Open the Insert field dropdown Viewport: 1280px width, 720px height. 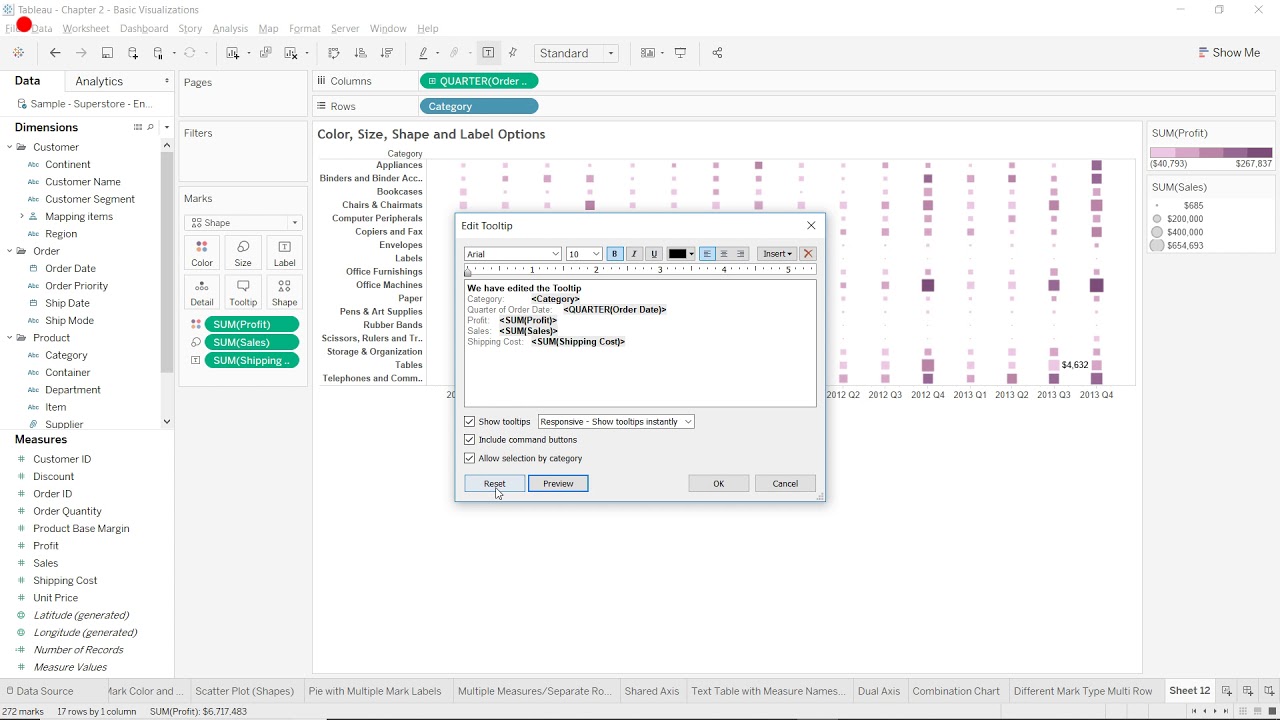coord(776,254)
